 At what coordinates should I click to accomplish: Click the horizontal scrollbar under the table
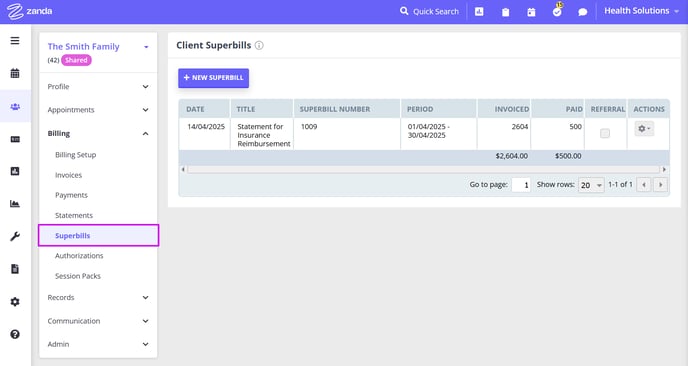coord(423,169)
